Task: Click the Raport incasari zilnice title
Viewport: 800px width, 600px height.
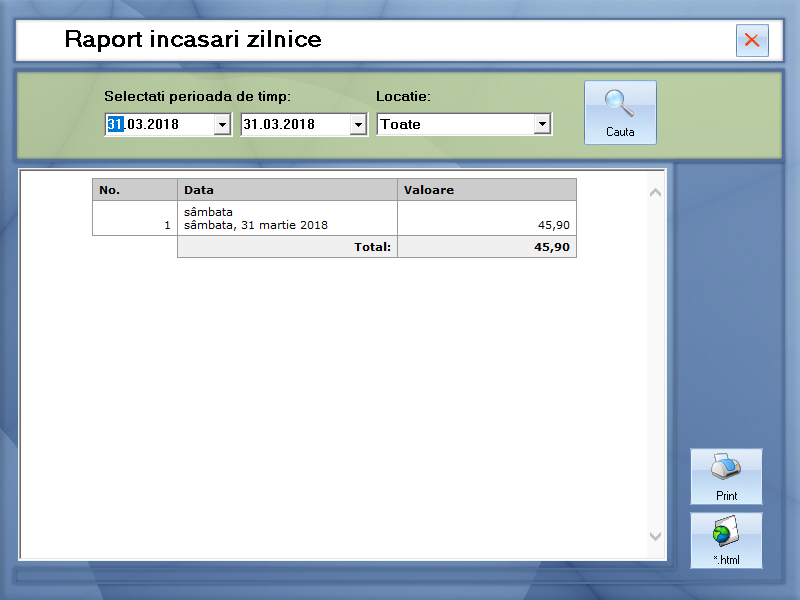Action: pos(193,39)
